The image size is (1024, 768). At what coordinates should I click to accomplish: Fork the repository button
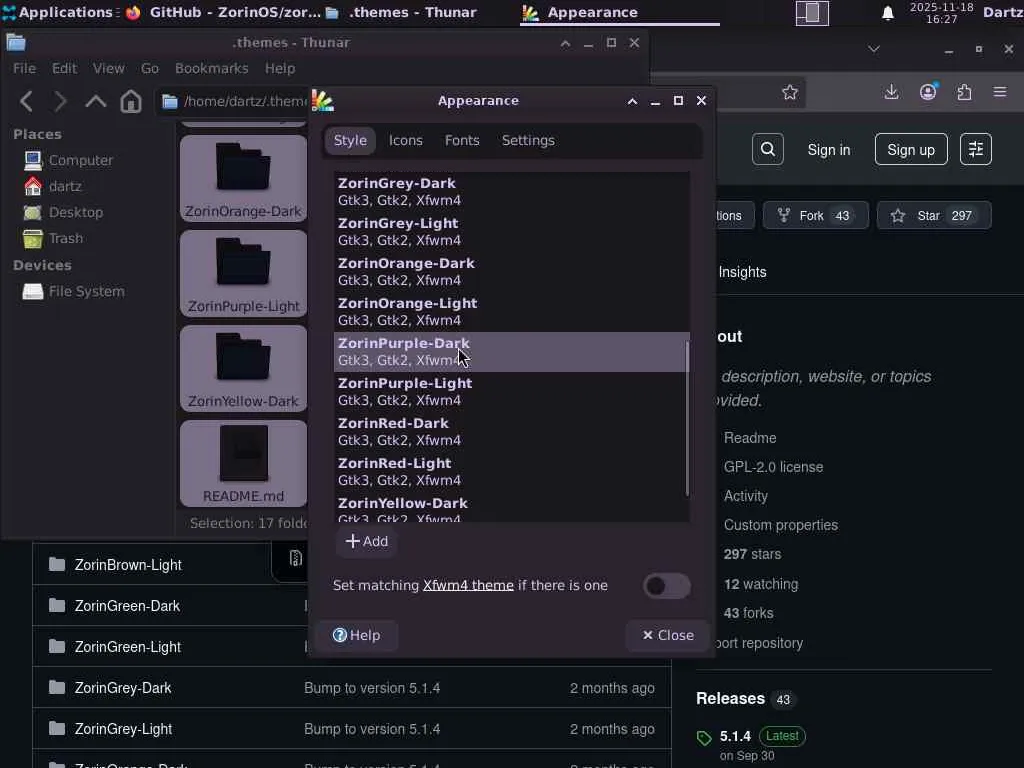[816, 216]
